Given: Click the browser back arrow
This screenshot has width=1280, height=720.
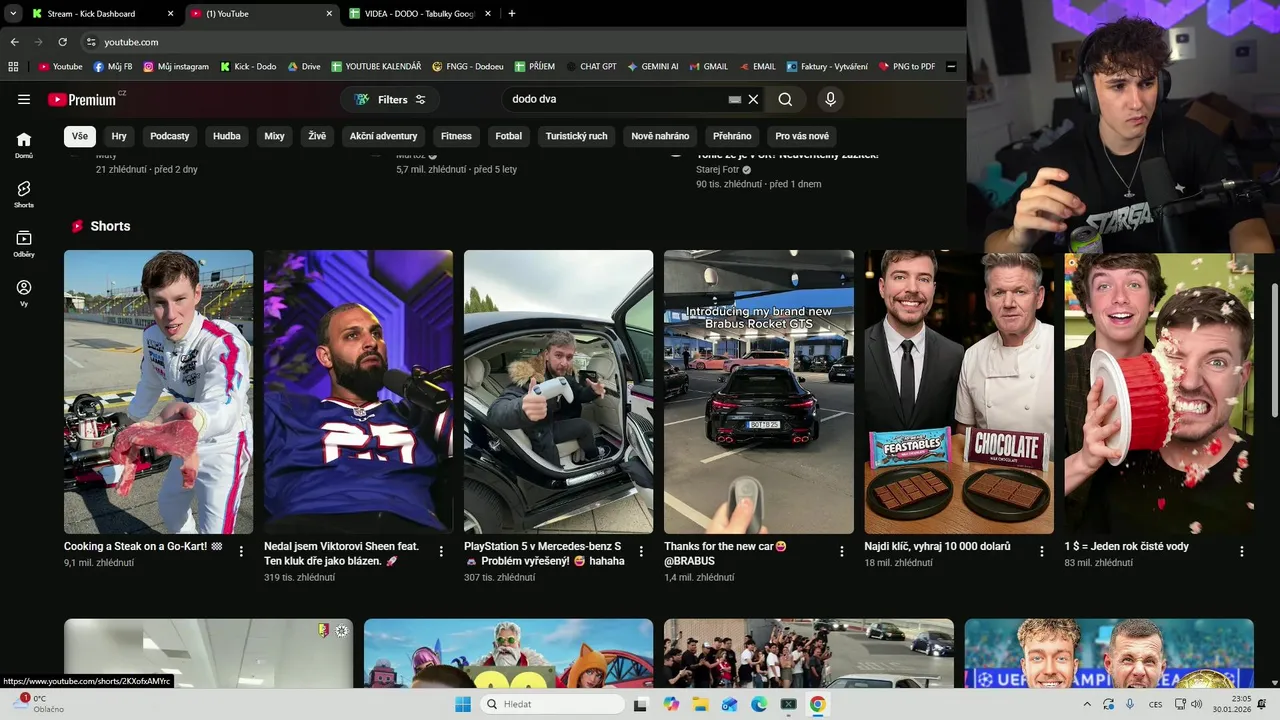Looking at the screenshot, I should point(14,42).
